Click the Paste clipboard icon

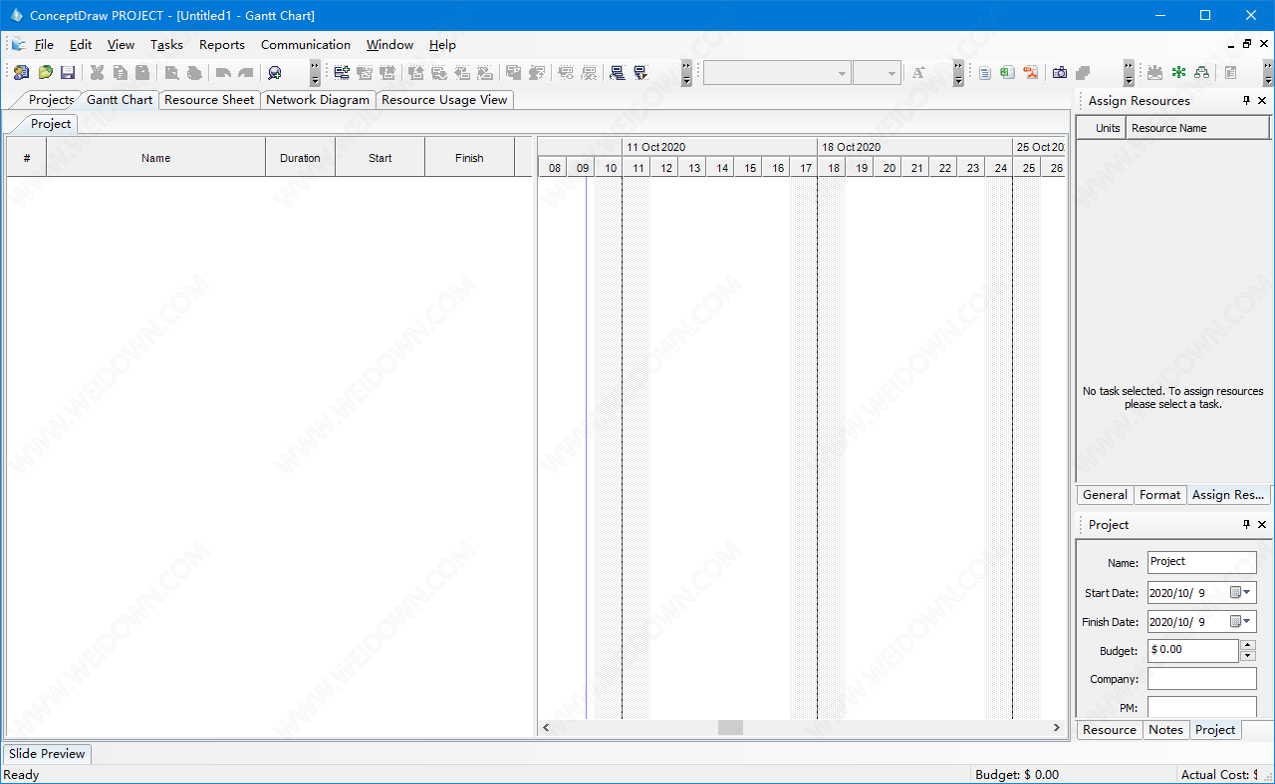click(x=143, y=72)
